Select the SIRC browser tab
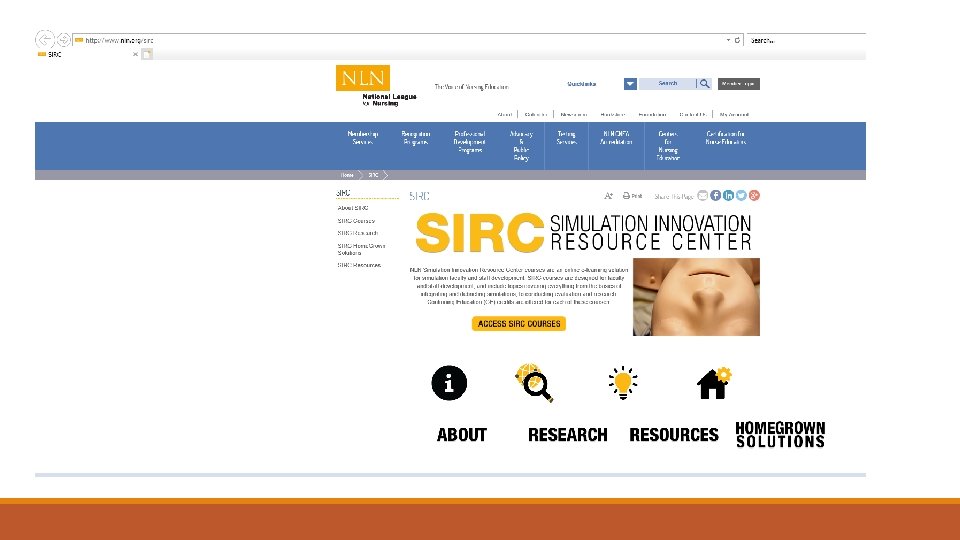 click(x=86, y=54)
